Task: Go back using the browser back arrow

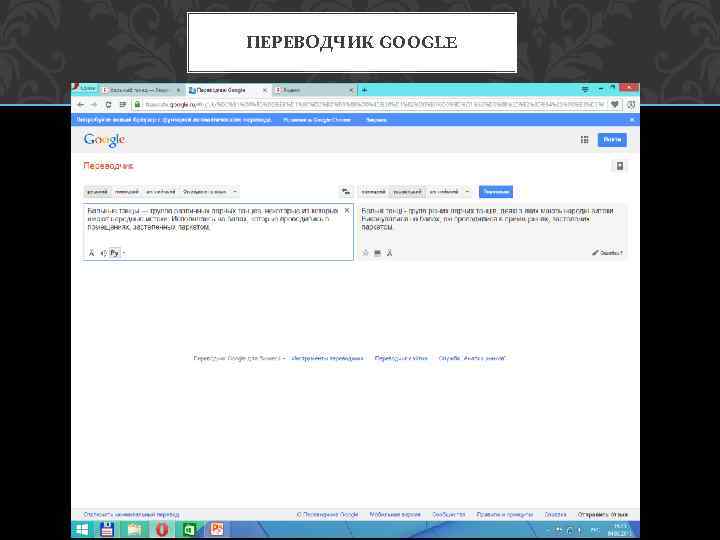Action: [x=81, y=105]
